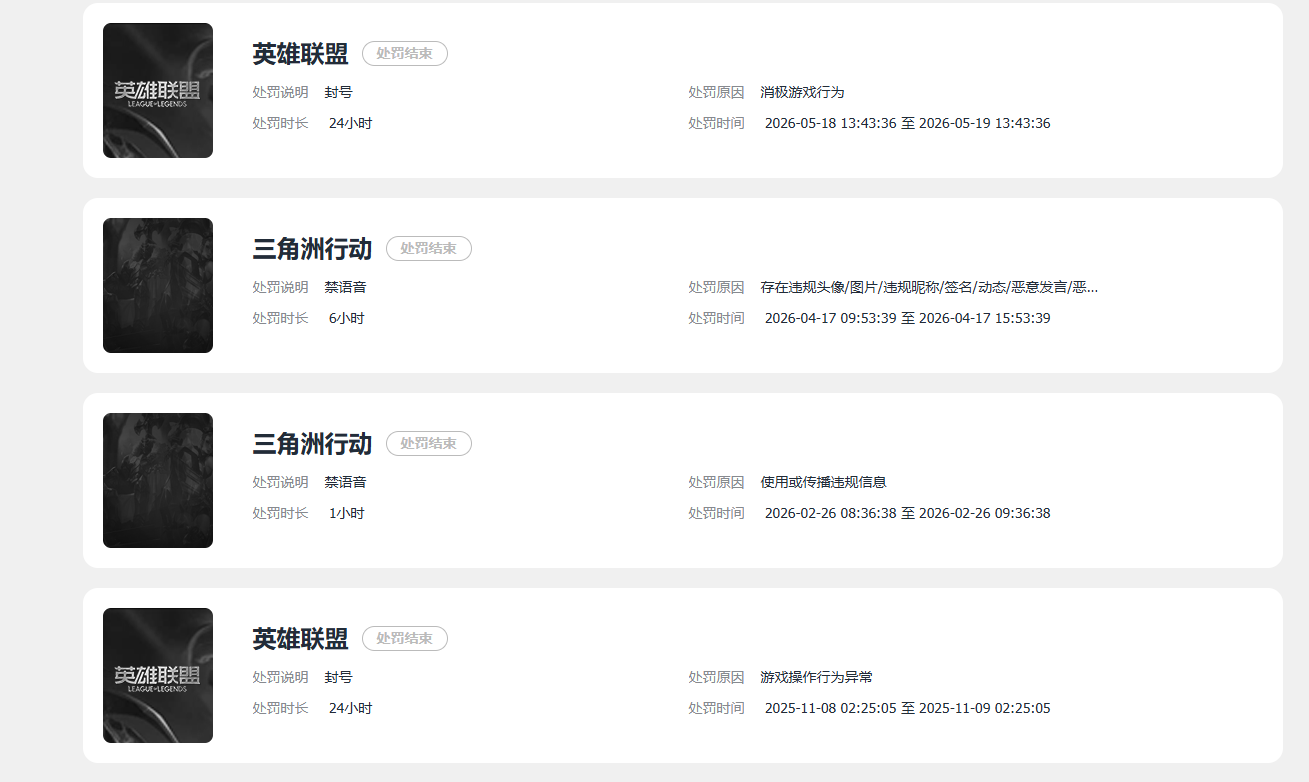Click the 英雄联盟 title of the 消极游戏行为 record
The height and width of the screenshot is (782, 1309).
300,54
